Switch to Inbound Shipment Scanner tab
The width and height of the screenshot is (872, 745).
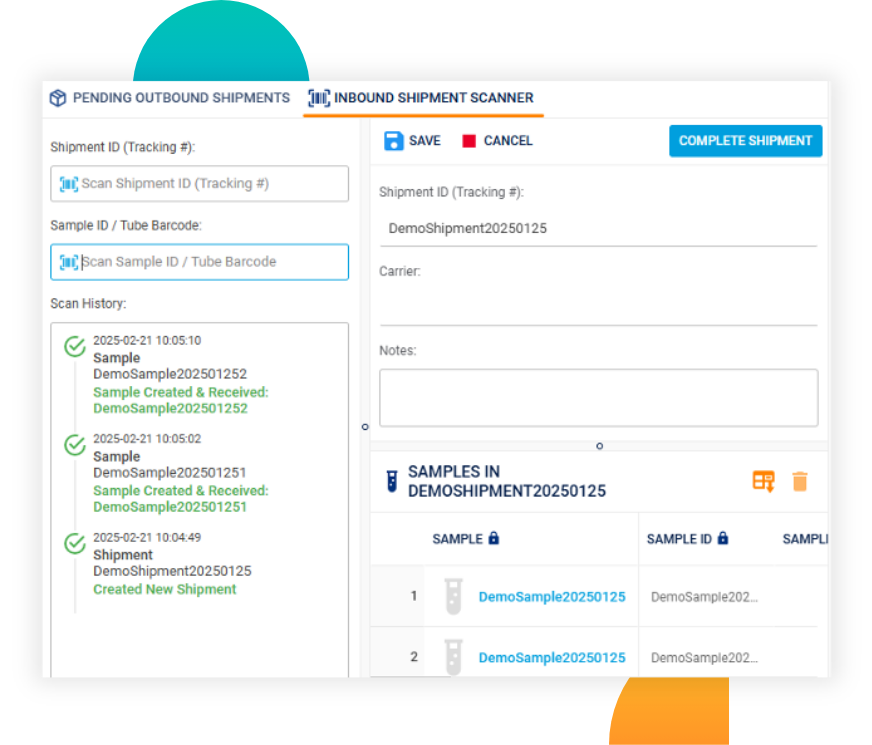(x=422, y=98)
